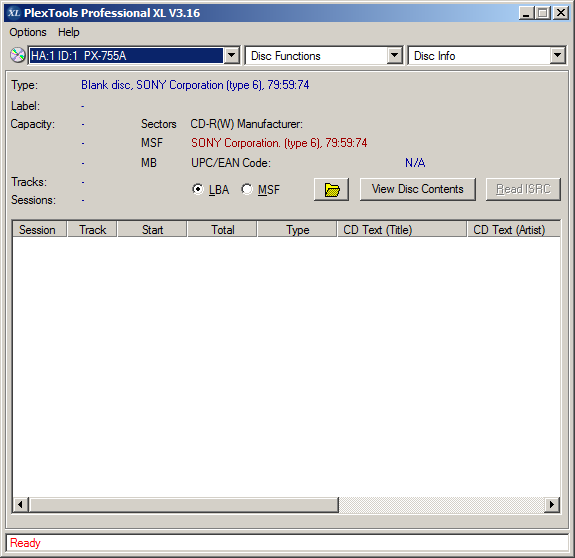
Task: Maximize the PlexTools window
Action: pos(543,13)
